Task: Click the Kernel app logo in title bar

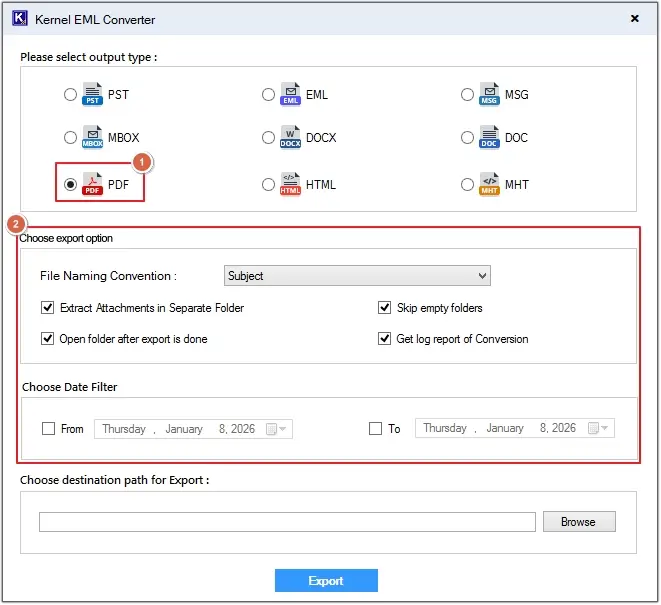Action: (20, 19)
